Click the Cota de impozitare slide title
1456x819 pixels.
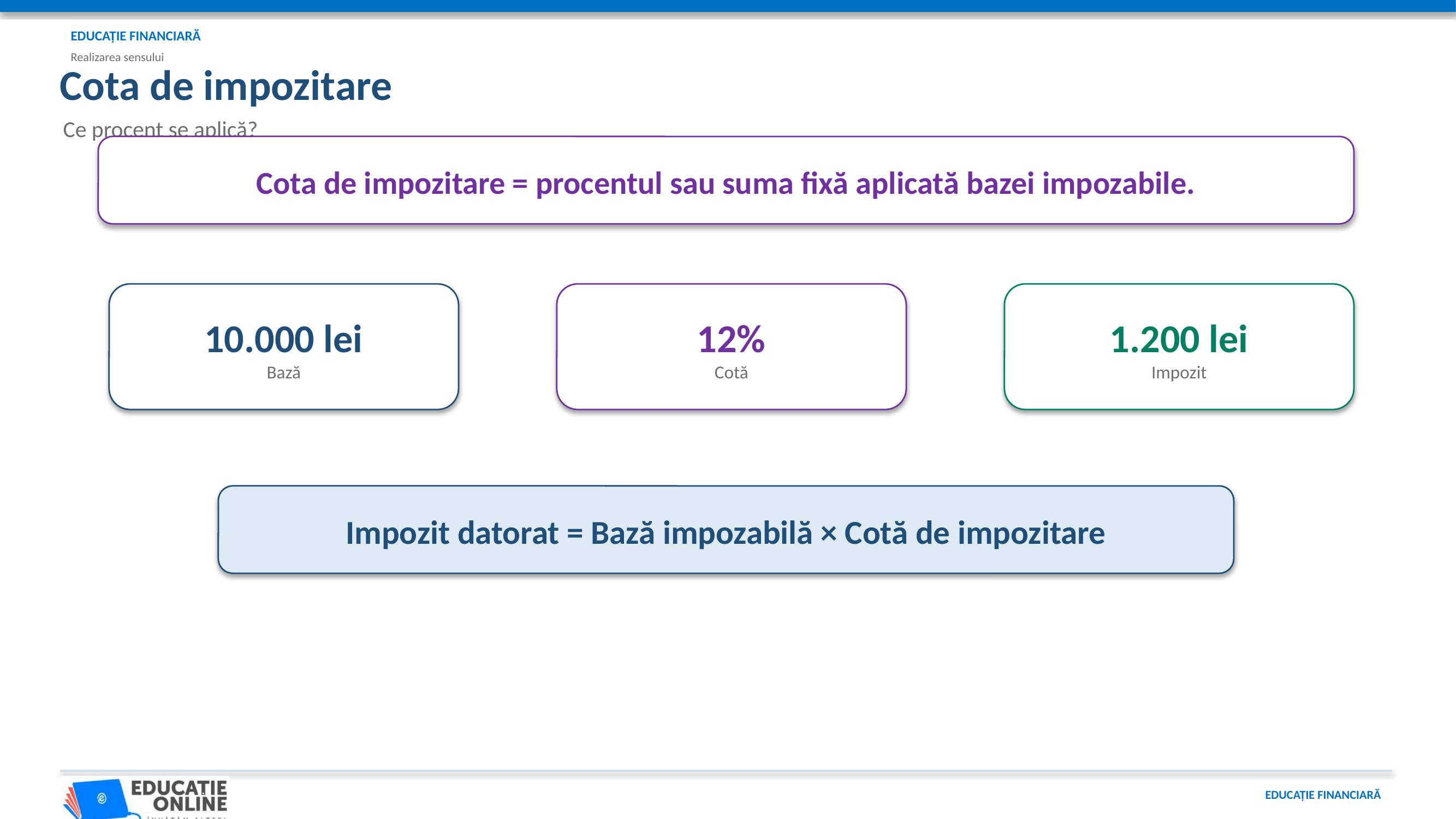[225, 87]
